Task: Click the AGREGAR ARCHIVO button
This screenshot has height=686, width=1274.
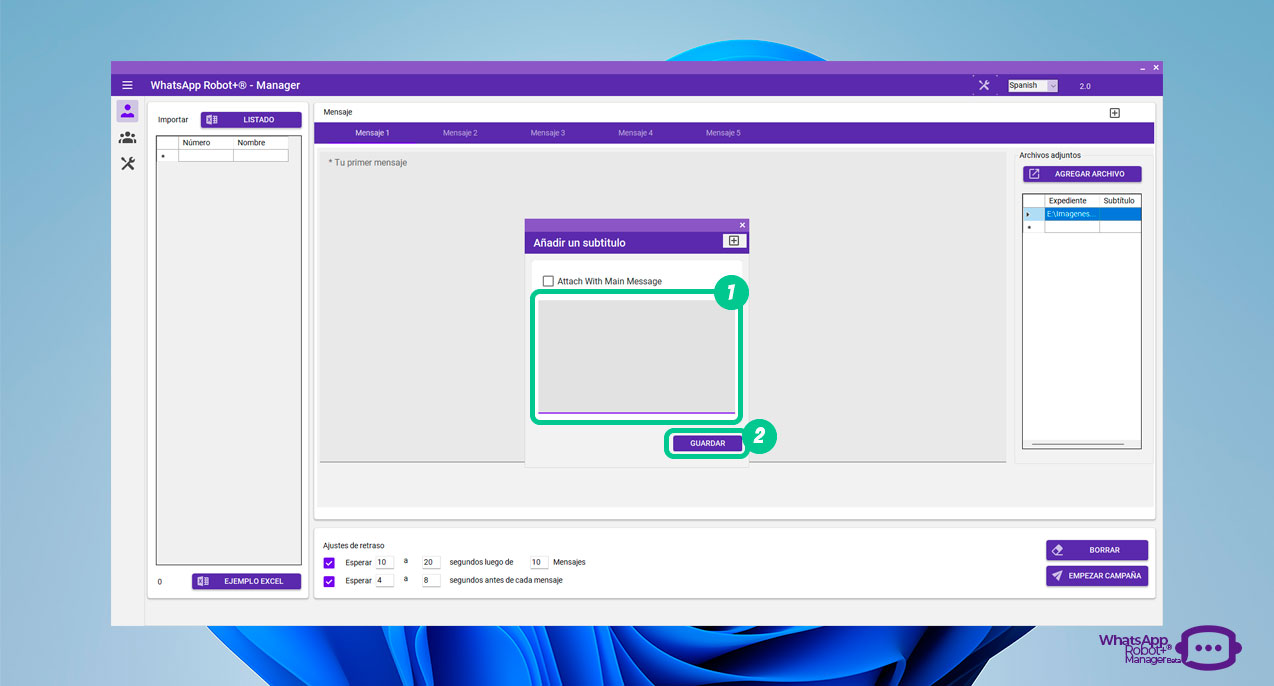Action: pos(1082,174)
